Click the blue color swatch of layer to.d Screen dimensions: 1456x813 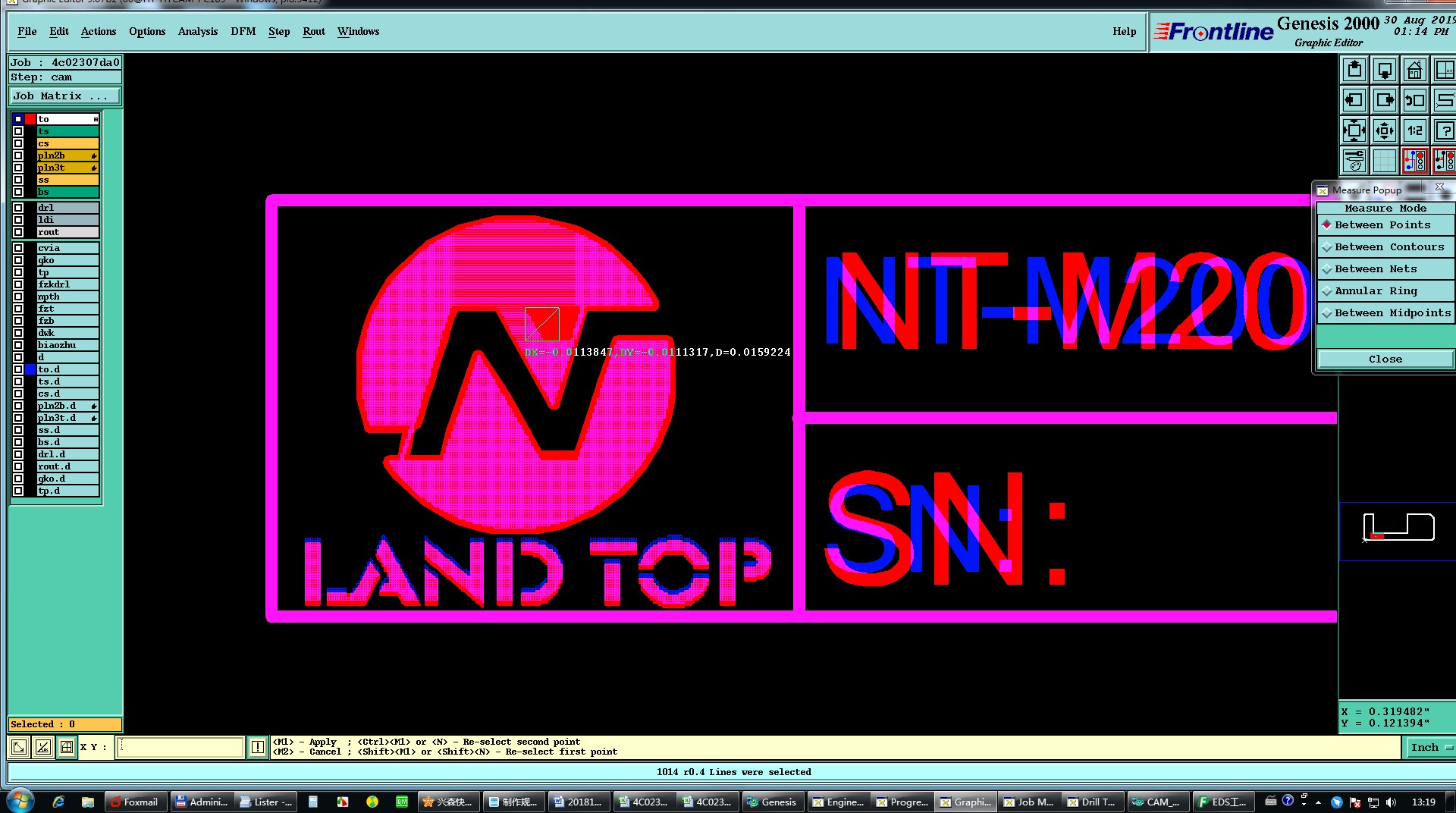pos(30,369)
